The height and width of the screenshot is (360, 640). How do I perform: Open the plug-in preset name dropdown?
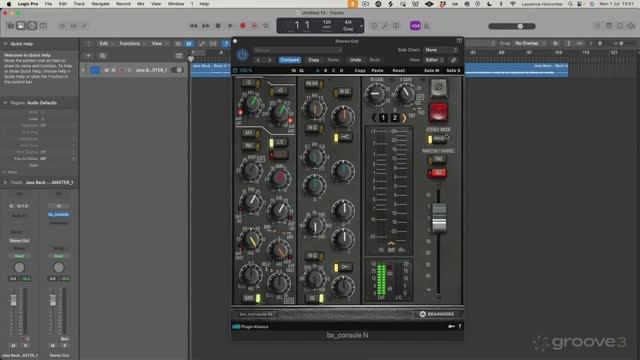tap(297, 50)
